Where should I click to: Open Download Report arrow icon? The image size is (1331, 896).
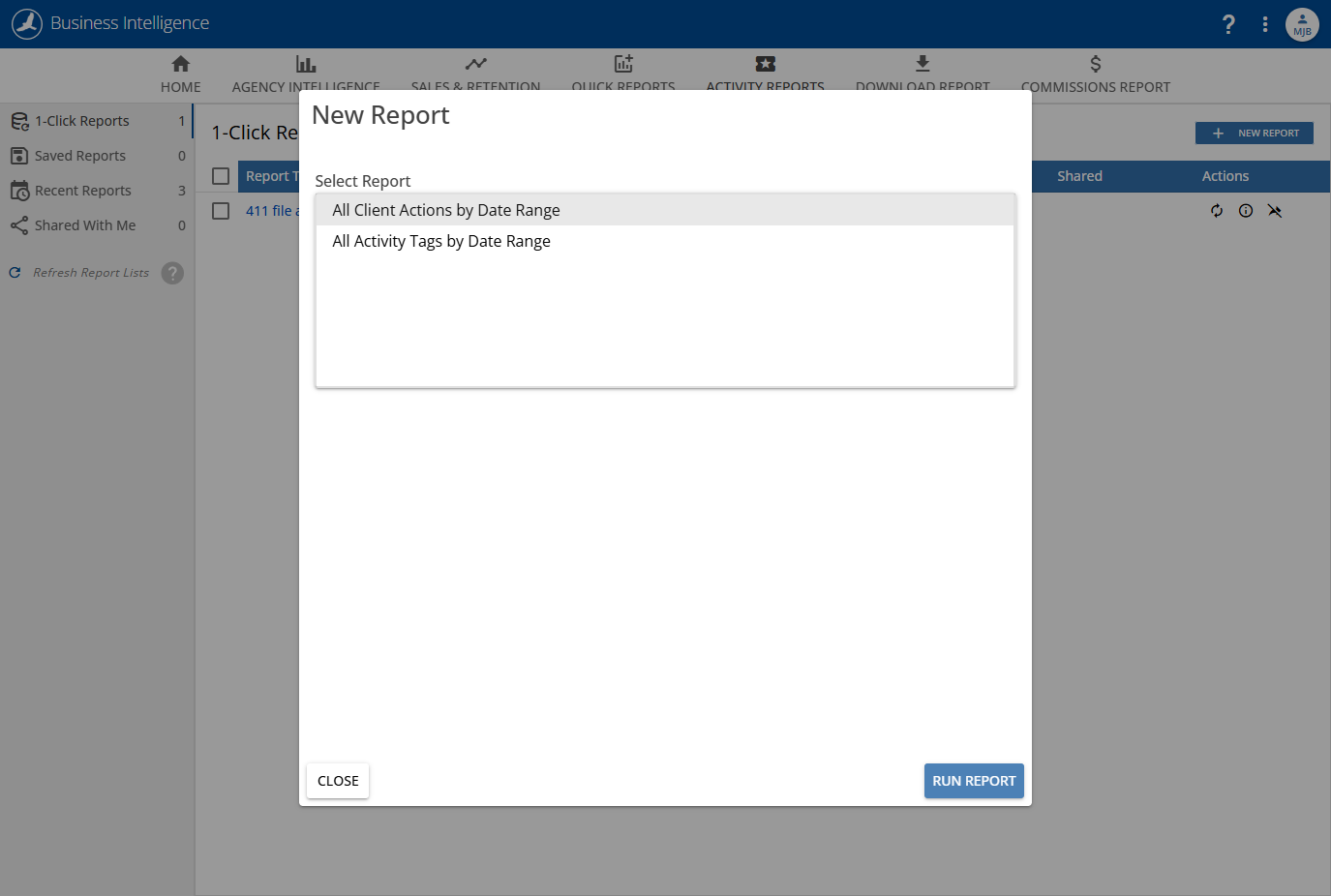pyautogui.click(x=923, y=64)
